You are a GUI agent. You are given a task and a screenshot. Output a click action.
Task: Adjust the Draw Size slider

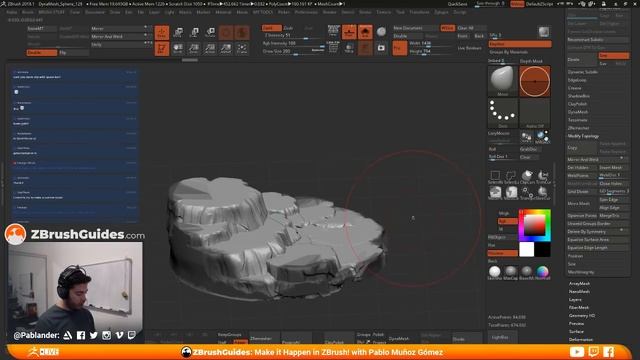tap(293, 51)
